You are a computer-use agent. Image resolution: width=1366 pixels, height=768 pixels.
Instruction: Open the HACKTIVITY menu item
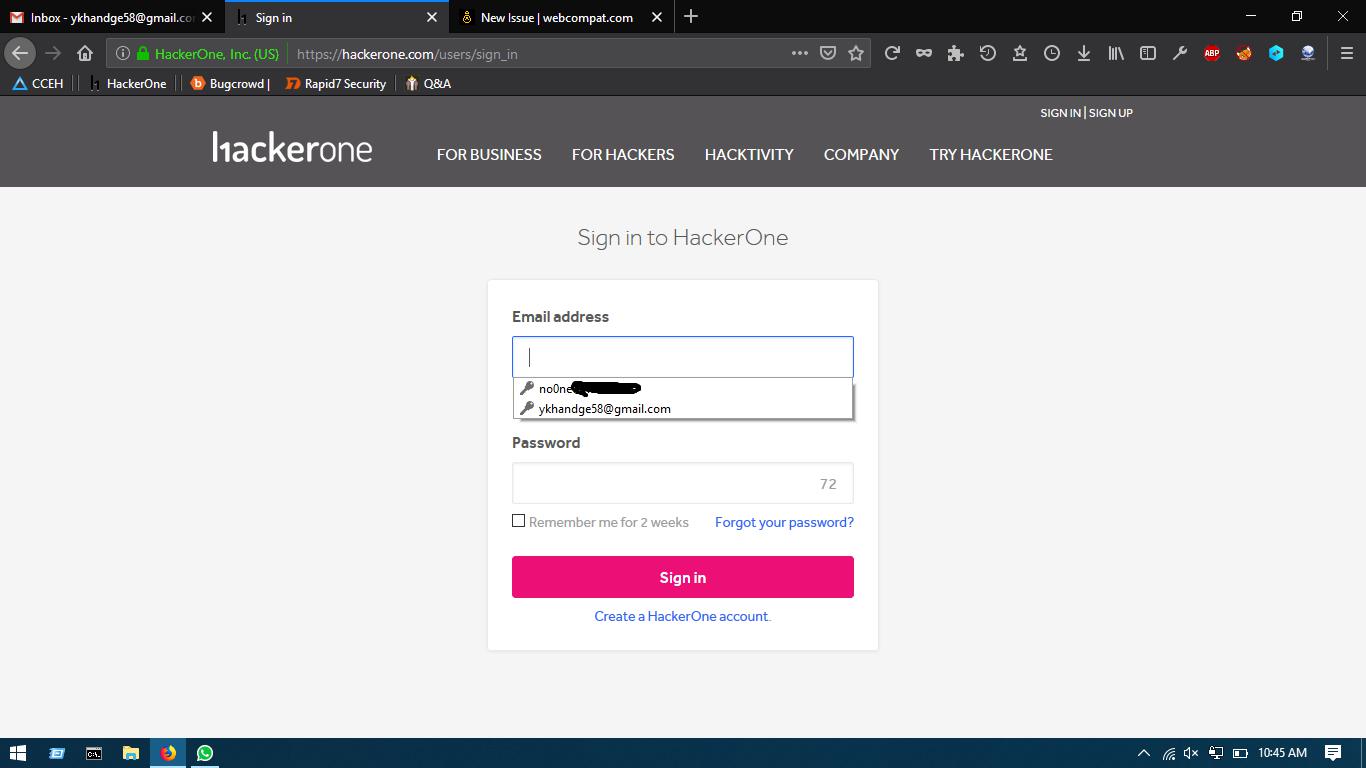tap(748, 155)
